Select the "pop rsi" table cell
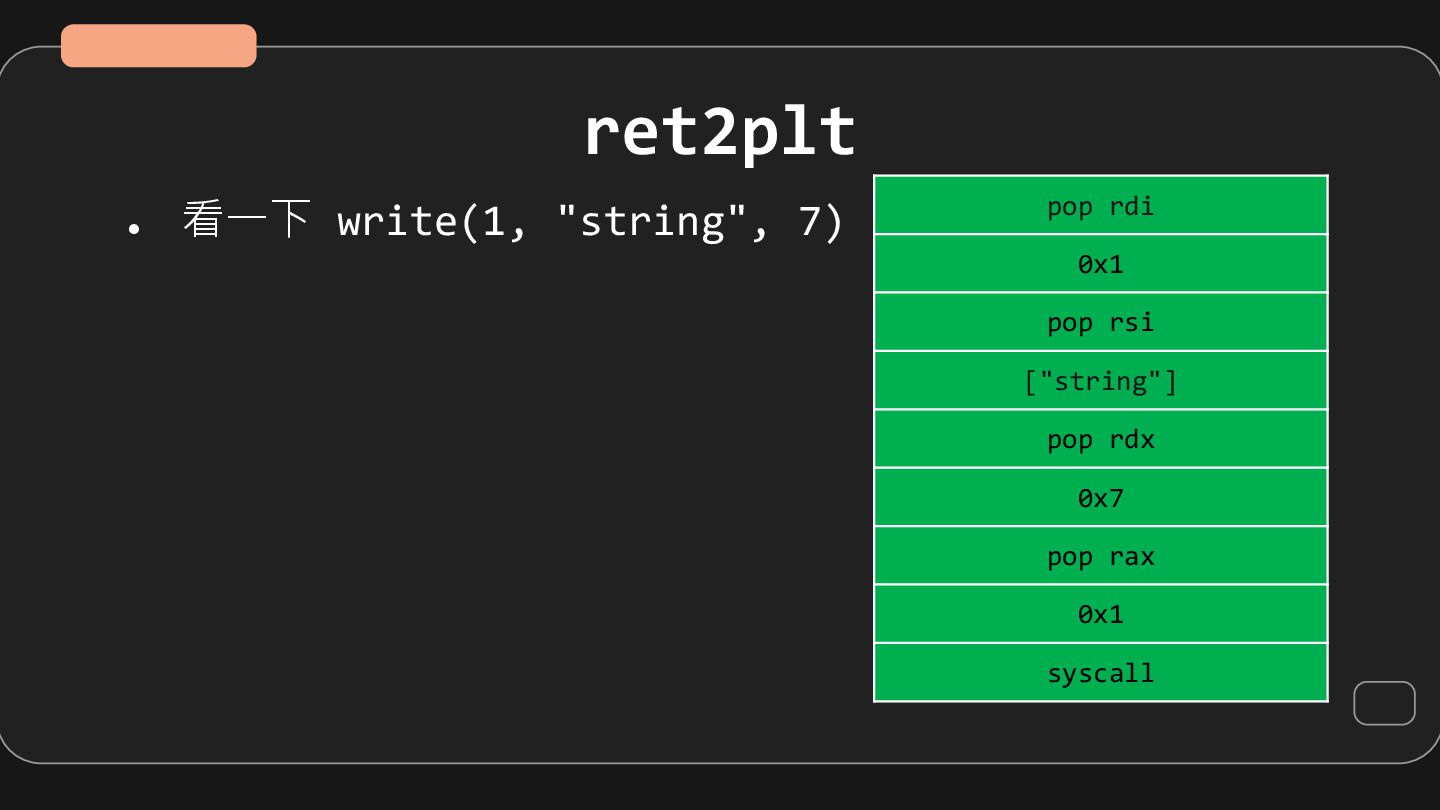This screenshot has width=1440, height=810. click(1100, 322)
